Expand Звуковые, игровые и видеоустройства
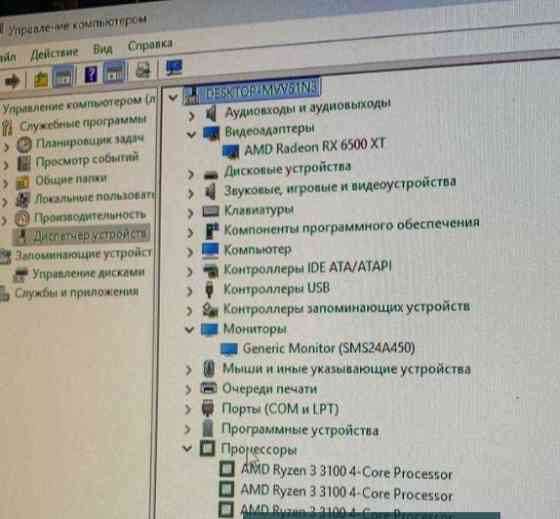The height and width of the screenshot is (519, 560). pos(190,194)
